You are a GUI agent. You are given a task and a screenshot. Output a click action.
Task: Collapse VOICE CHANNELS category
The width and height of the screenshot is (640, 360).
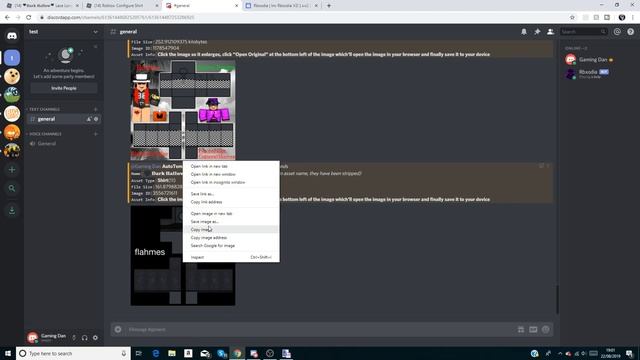click(x=44, y=134)
